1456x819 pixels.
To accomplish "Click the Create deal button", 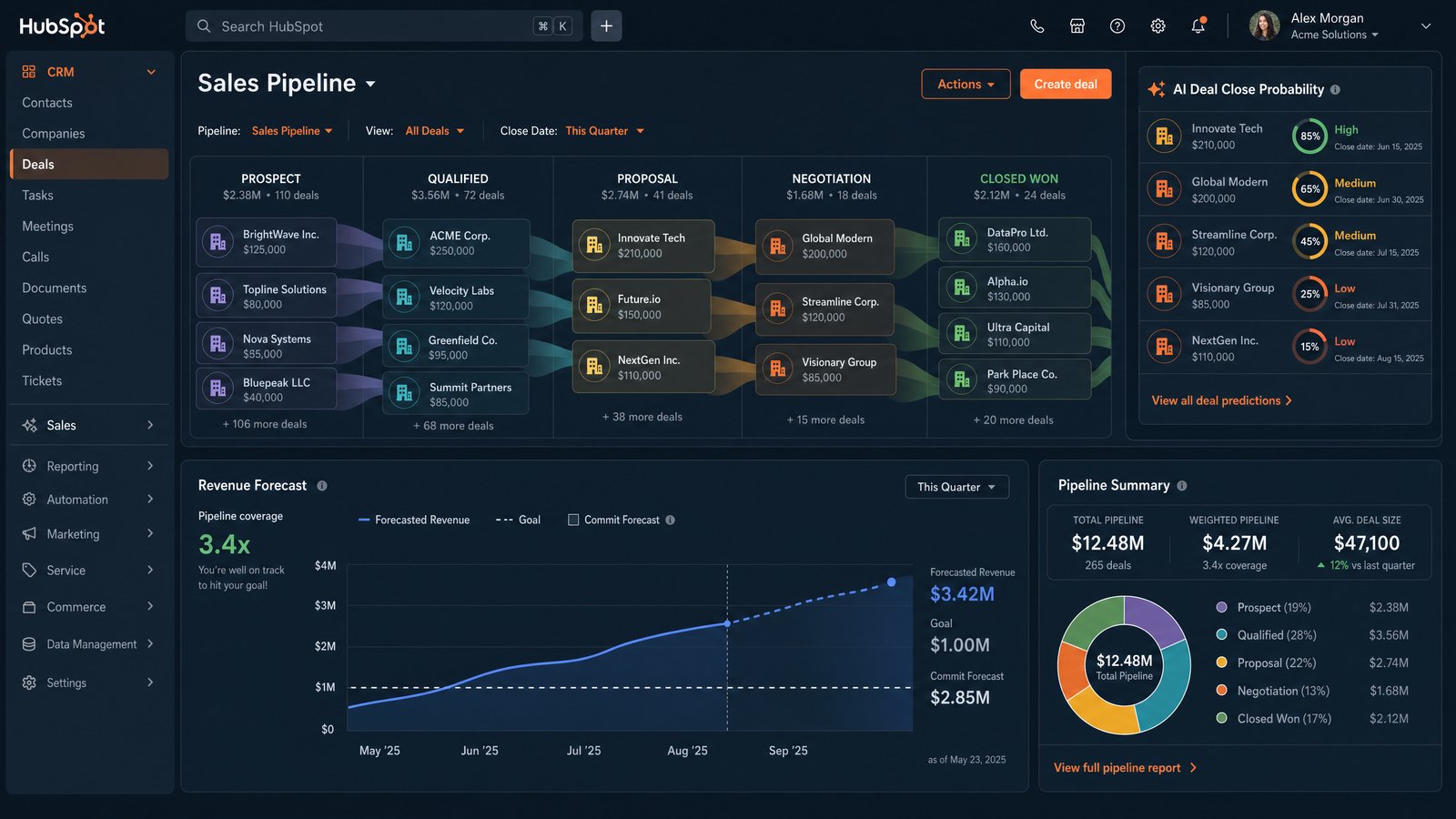I will pyautogui.click(x=1066, y=84).
